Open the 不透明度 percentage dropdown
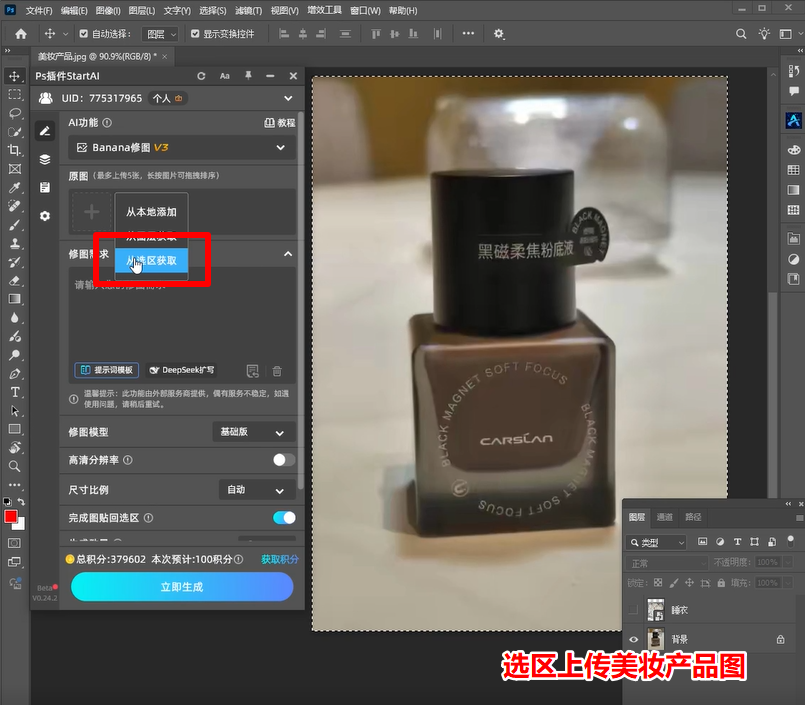 pyautogui.click(x=788, y=562)
